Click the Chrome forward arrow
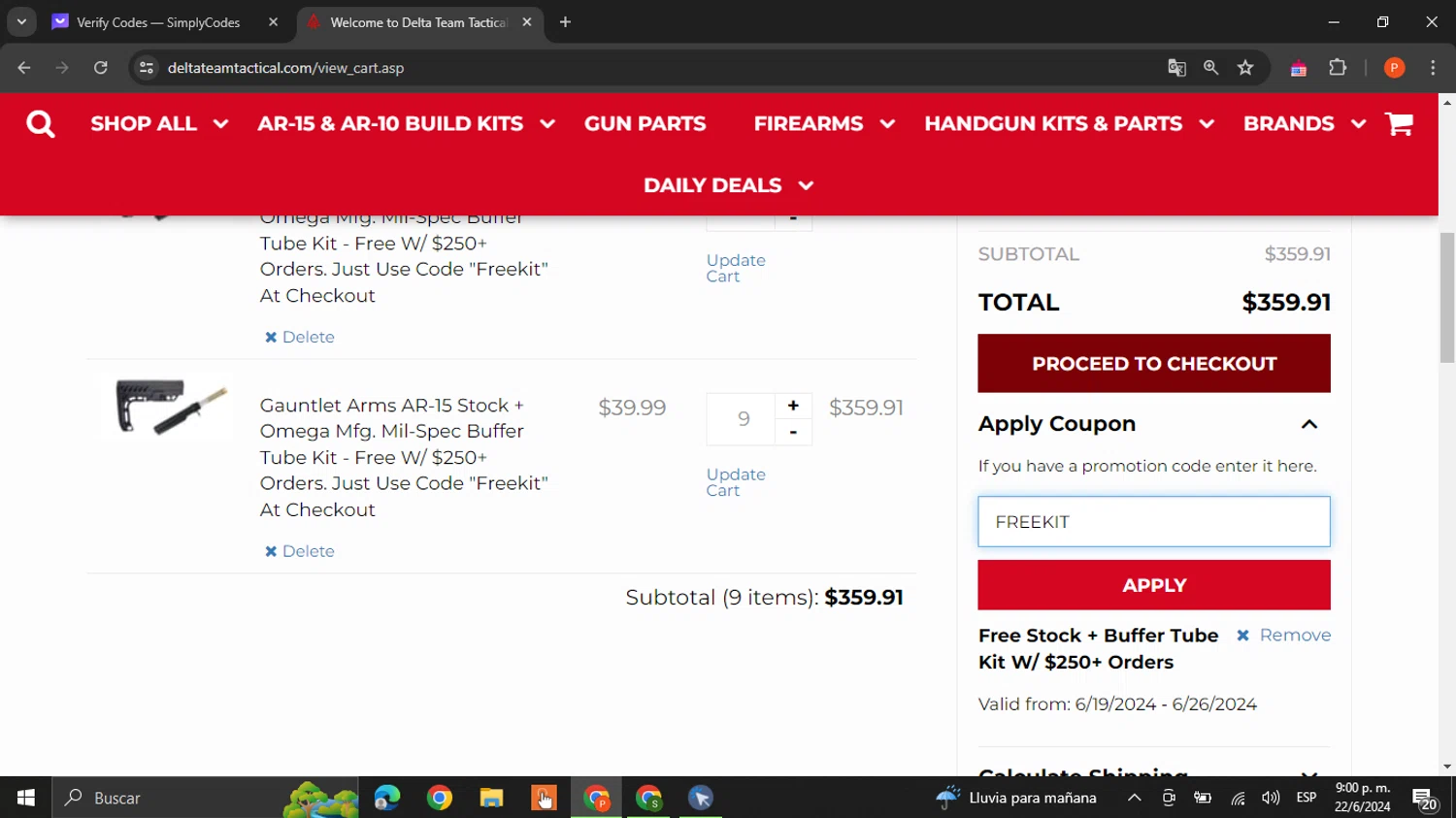 (x=62, y=68)
